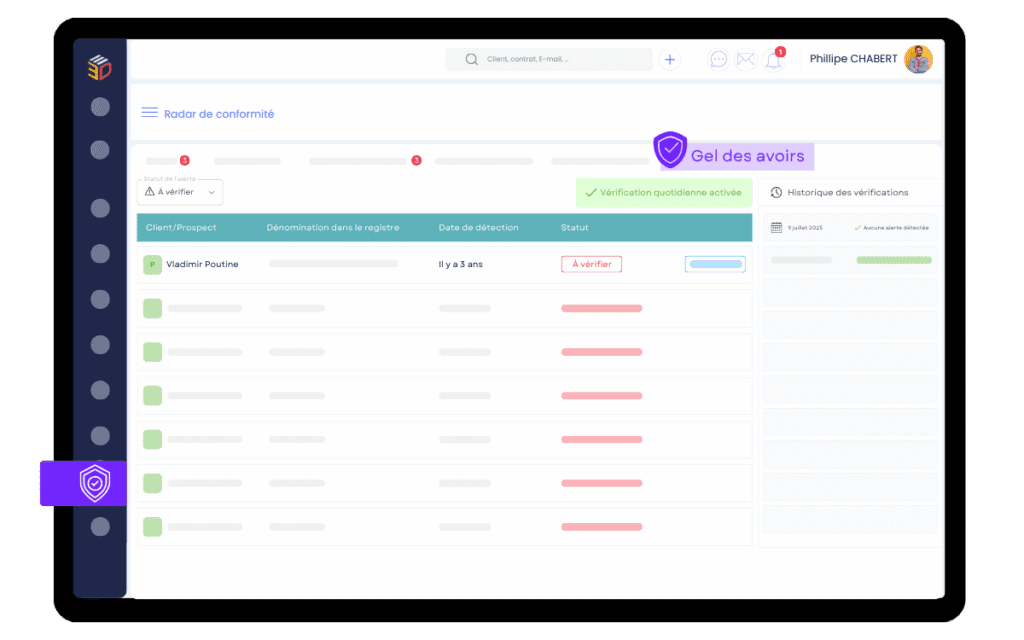Image resolution: width=1024 pixels, height=640 pixels.
Task: Click the blue action button in Vladimir Poutine row
Action: tap(715, 264)
